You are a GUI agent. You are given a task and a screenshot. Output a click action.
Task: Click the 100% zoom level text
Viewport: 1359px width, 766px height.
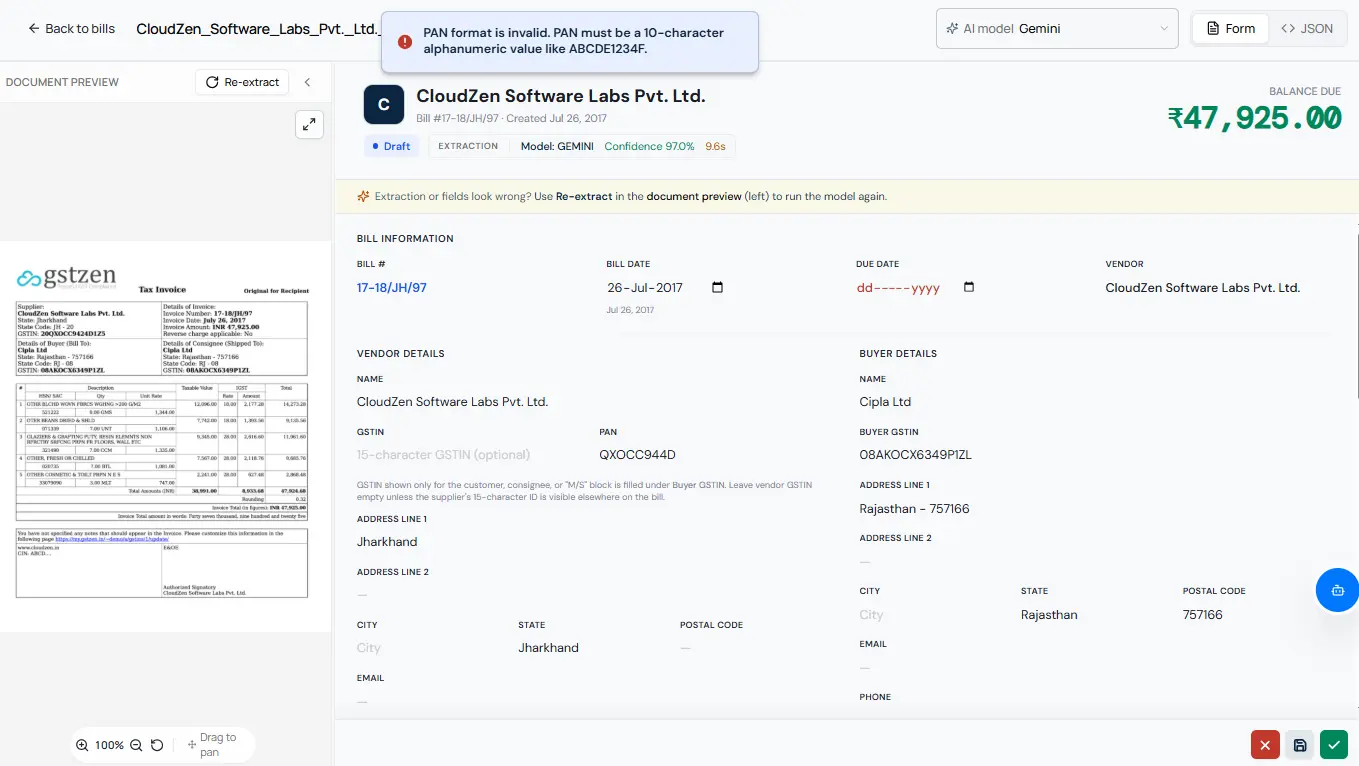[x=109, y=745]
